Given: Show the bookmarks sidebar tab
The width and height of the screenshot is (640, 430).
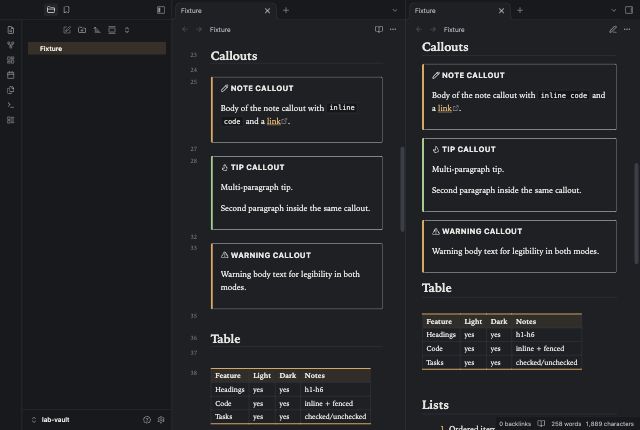Looking at the screenshot, I should (67, 10).
